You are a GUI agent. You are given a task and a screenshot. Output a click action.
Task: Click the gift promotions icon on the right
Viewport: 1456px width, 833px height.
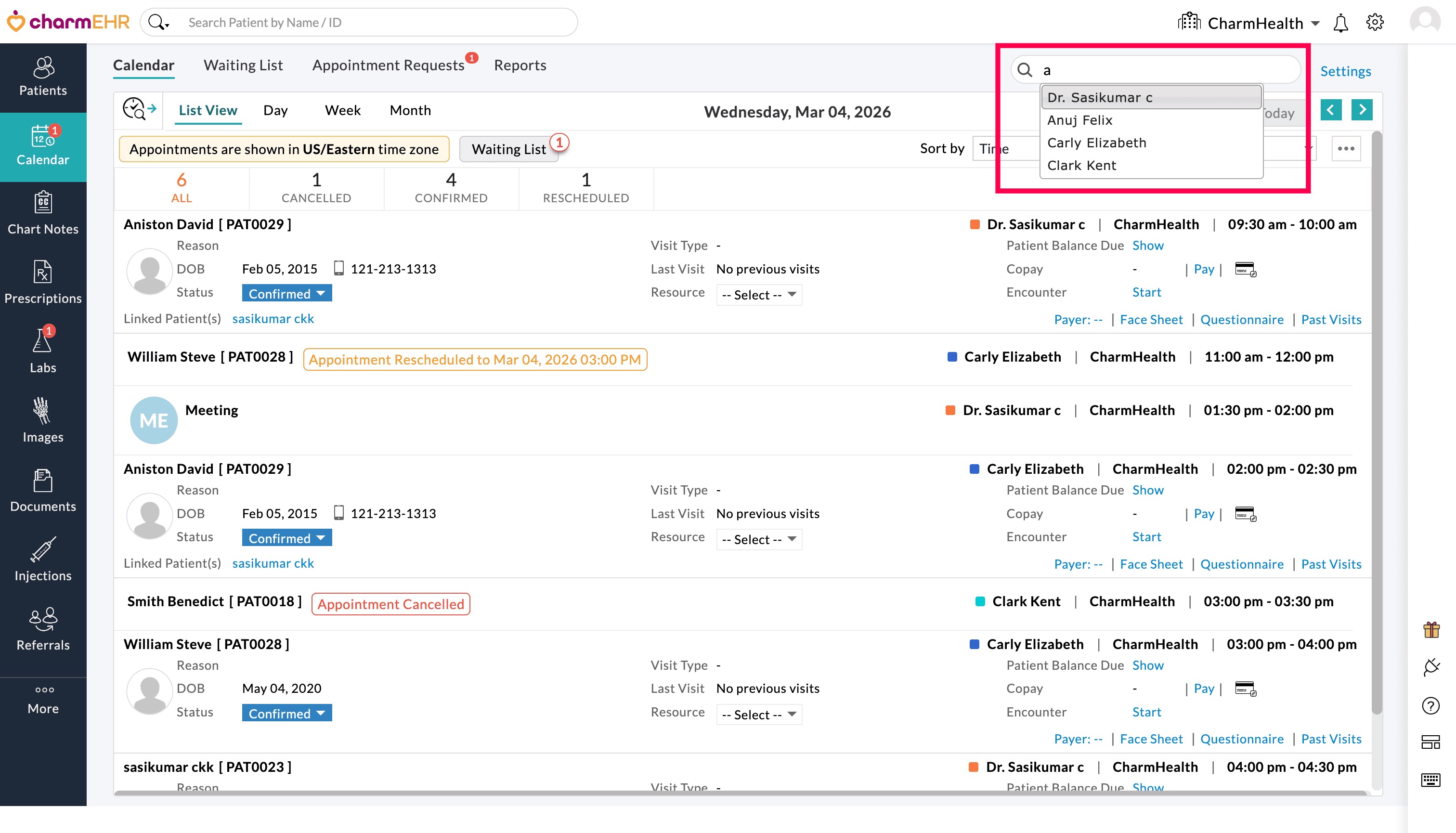pyautogui.click(x=1432, y=630)
